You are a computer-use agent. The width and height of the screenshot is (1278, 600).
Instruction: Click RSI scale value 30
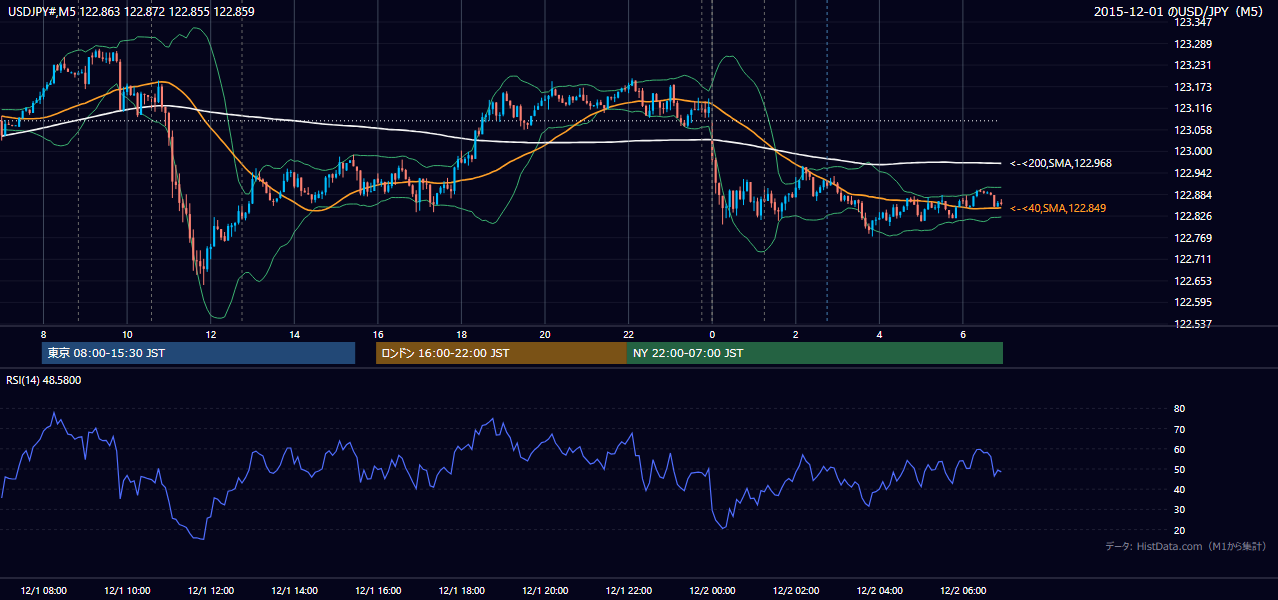tap(1179, 509)
